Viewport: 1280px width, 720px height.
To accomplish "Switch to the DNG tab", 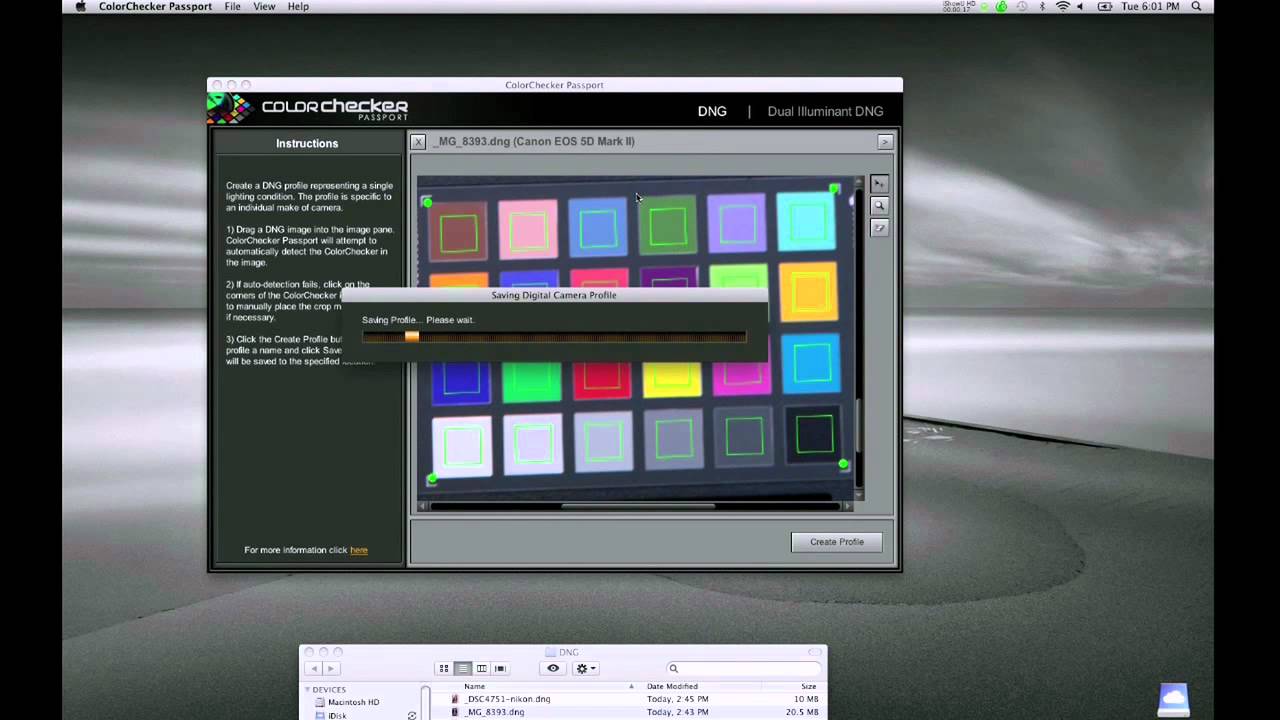I will click(x=712, y=111).
